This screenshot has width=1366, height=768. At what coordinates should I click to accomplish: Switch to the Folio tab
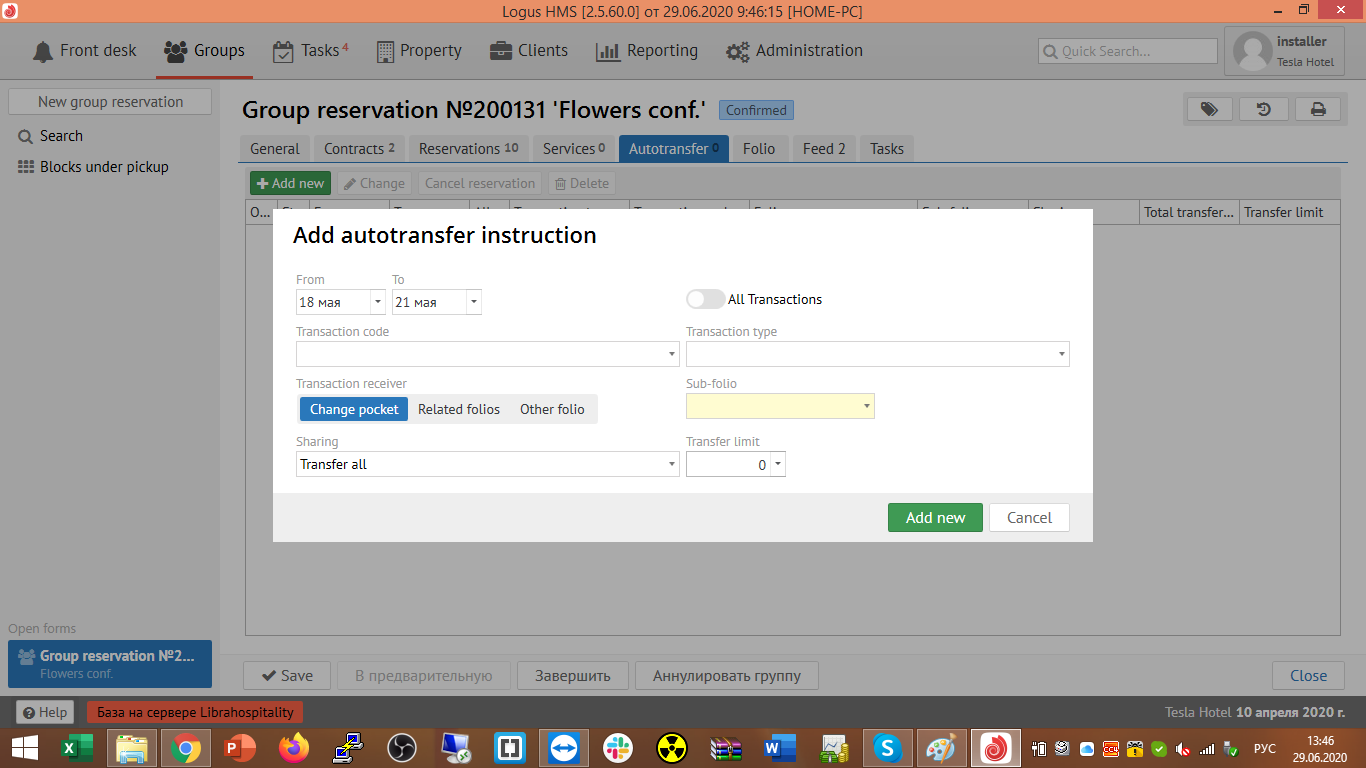tap(759, 149)
